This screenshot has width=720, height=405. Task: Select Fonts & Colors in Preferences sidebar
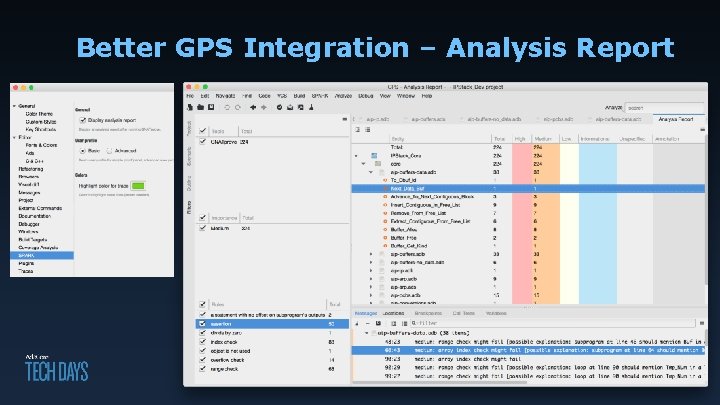coord(41,145)
